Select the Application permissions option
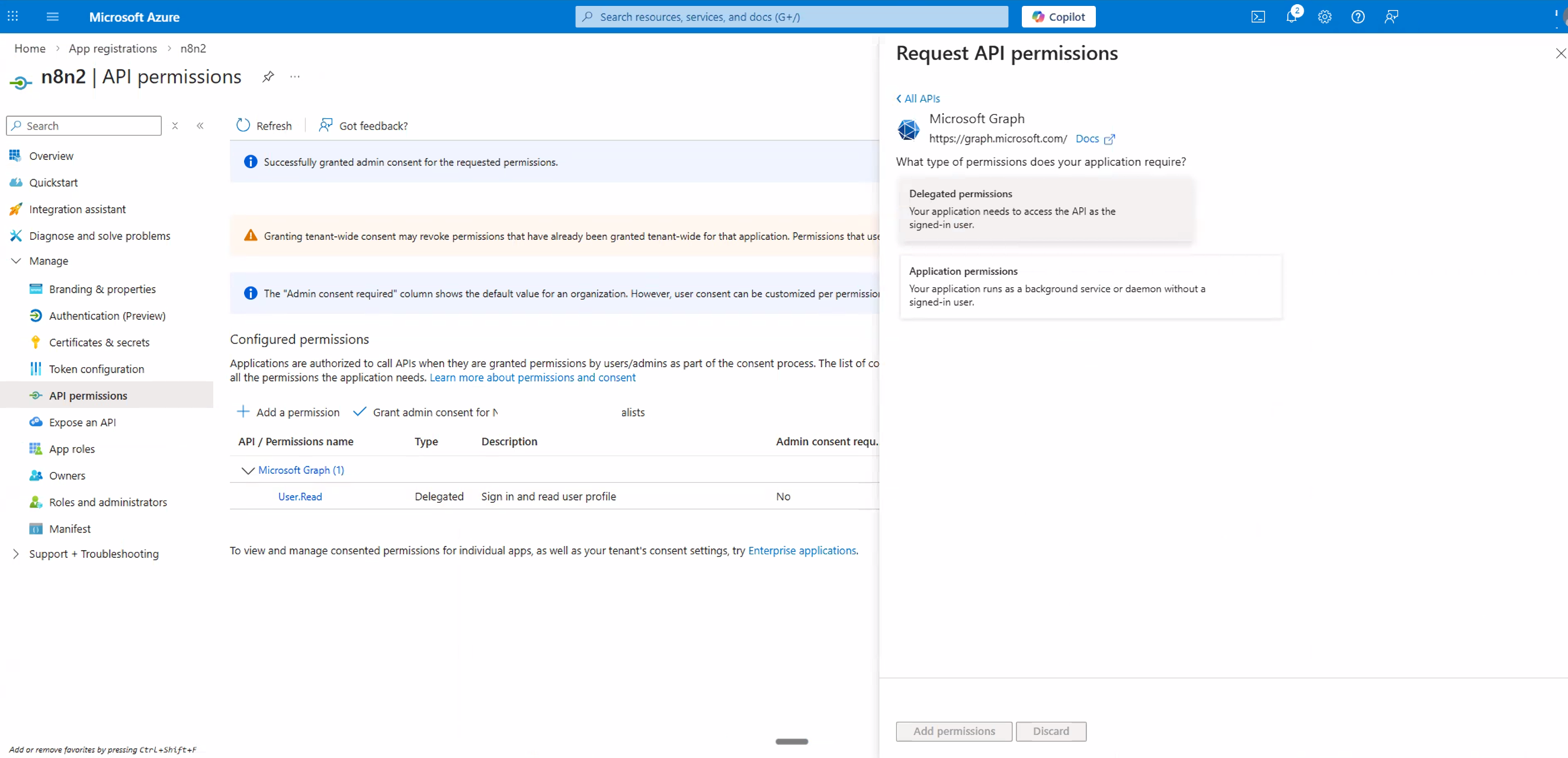The image size is (1568, 758). (x=1089, y=287)
